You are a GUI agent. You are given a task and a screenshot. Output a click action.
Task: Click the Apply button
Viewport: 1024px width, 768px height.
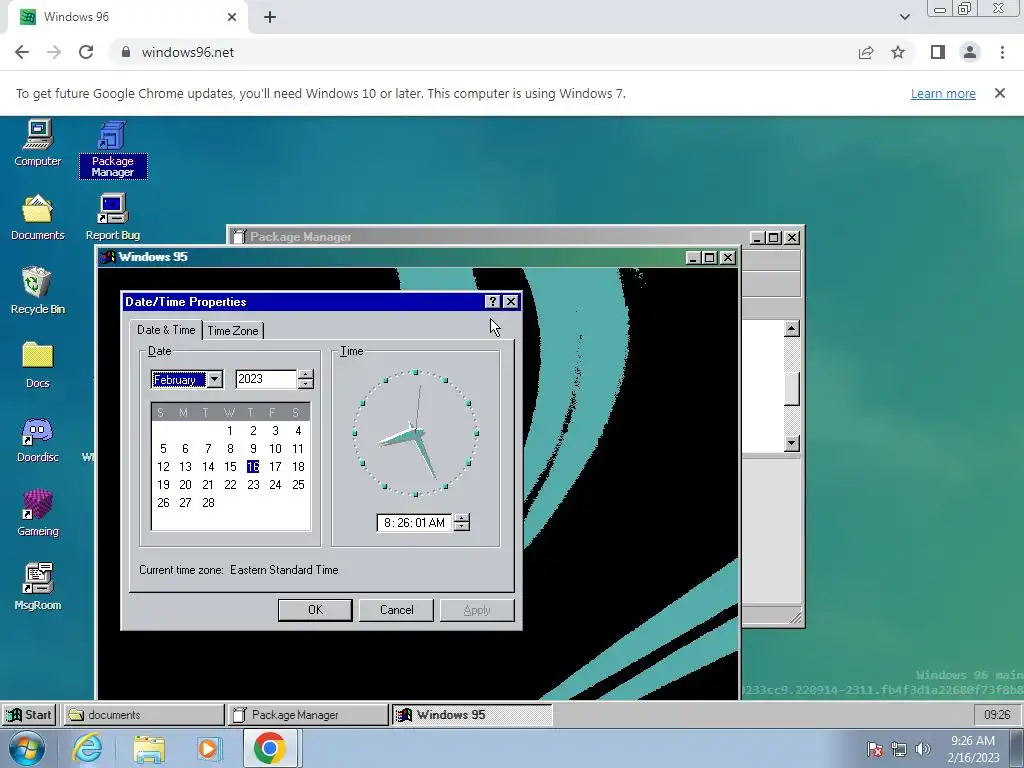coord(477,610)
